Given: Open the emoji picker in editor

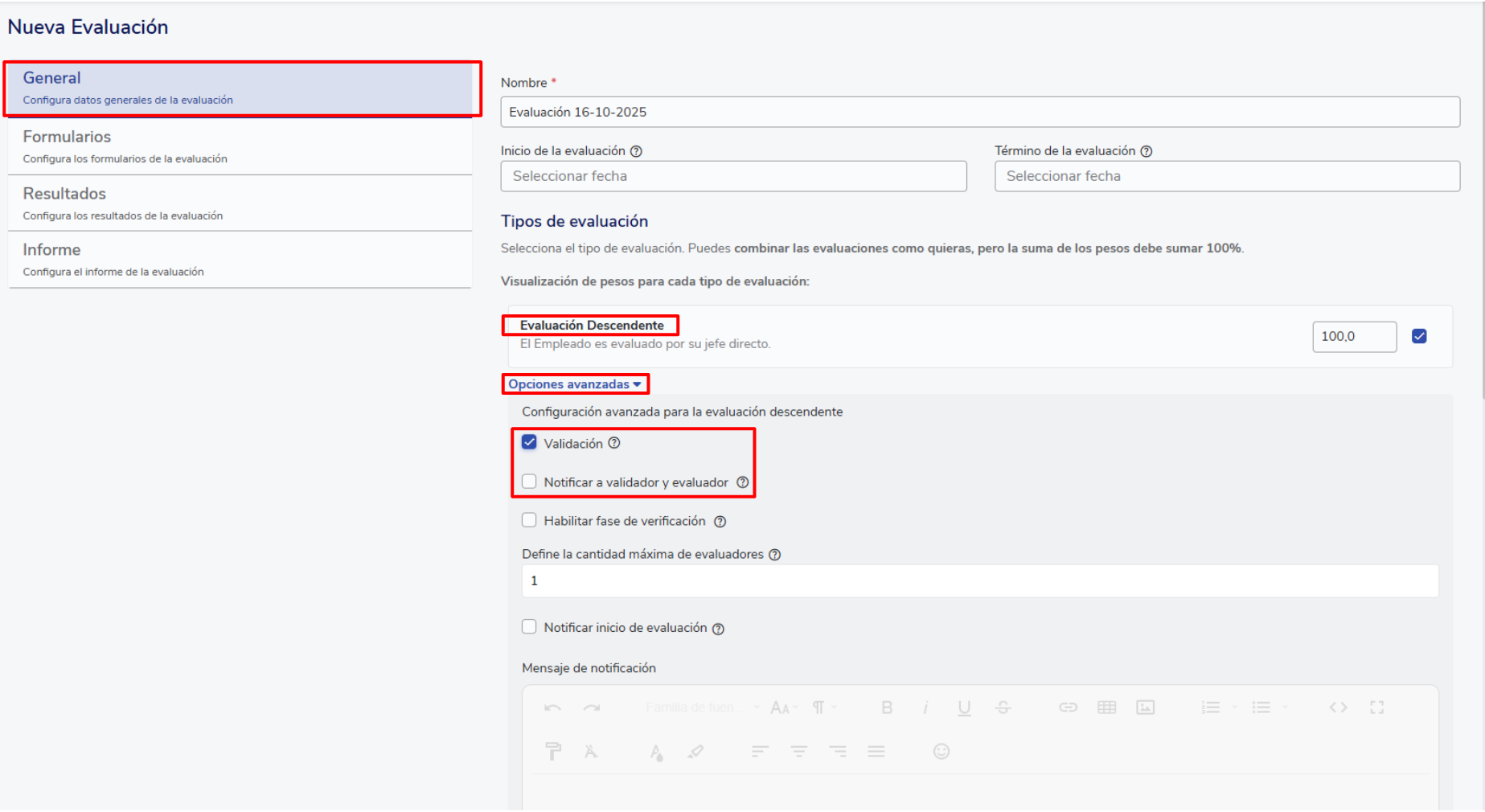Looking at the screenshot, I should tap(941, 751).
